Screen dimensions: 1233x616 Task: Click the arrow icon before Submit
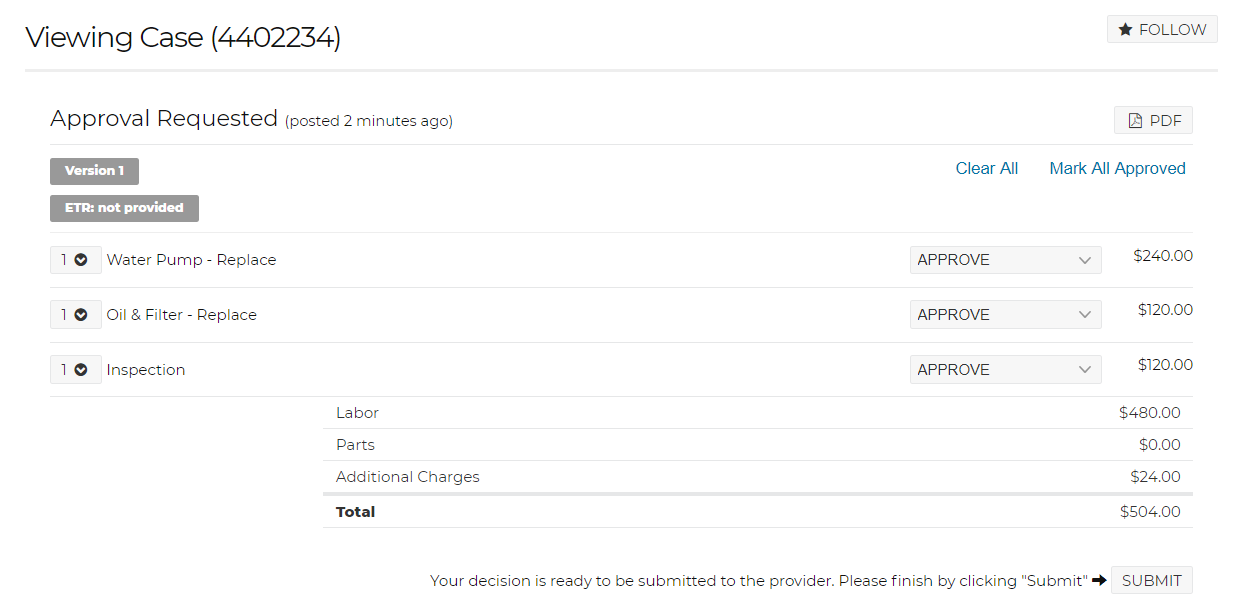(1099, 580)
